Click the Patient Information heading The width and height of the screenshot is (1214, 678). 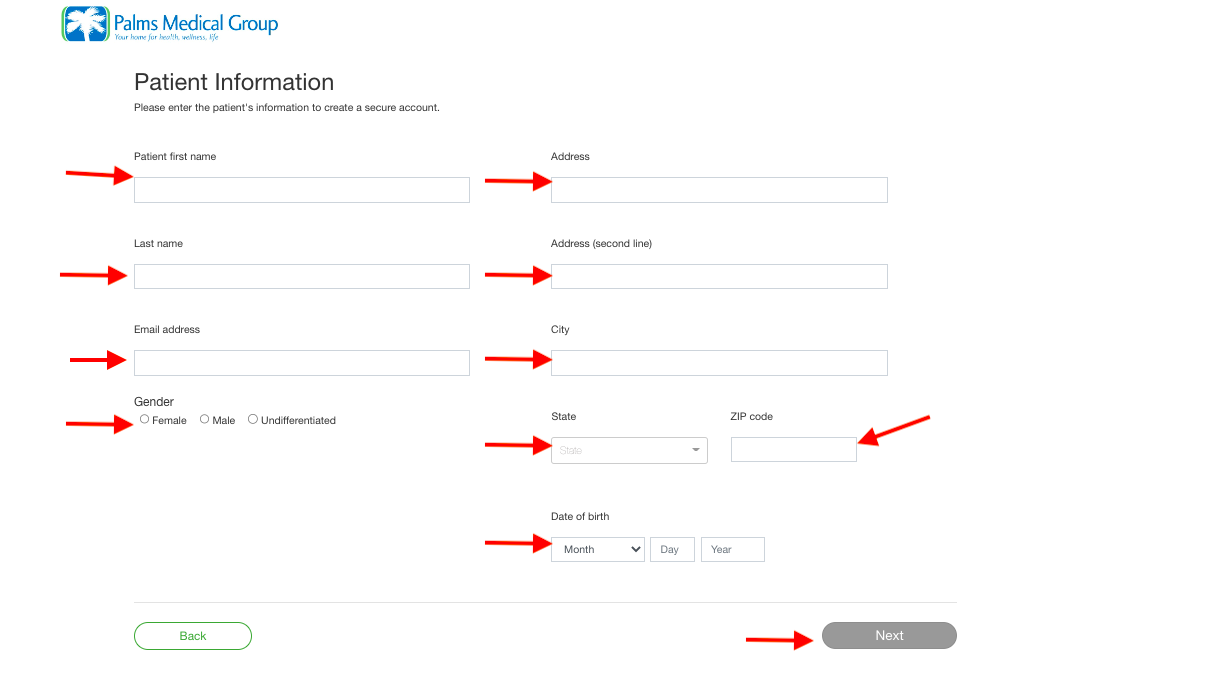tap(234, 82)
